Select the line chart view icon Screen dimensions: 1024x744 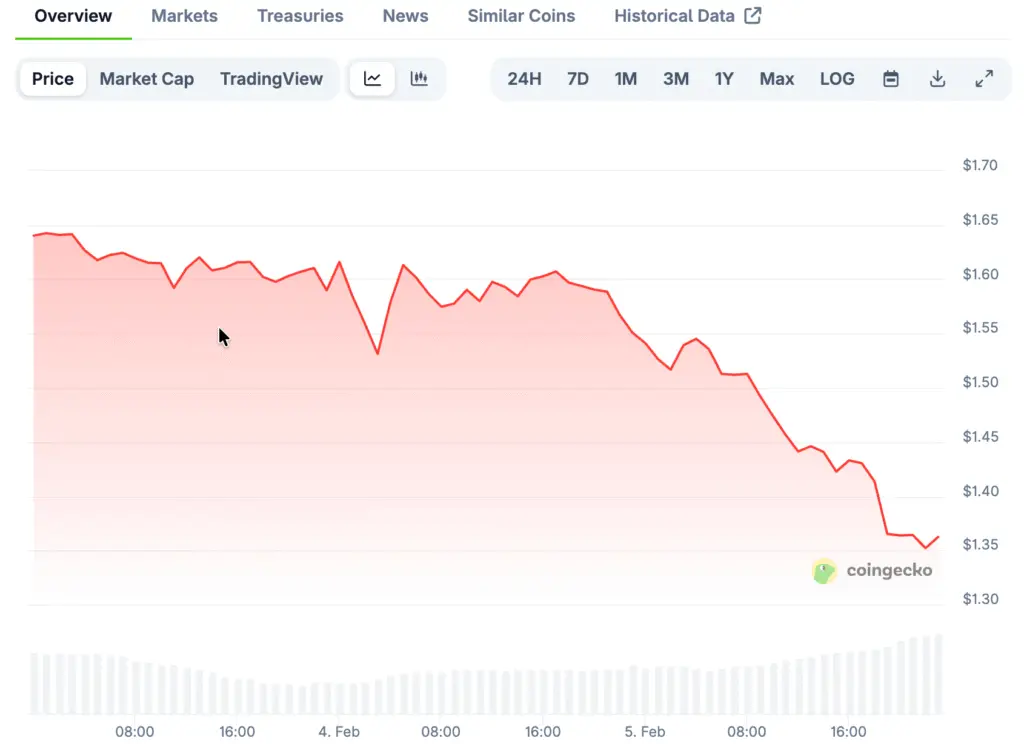(372, 79)
